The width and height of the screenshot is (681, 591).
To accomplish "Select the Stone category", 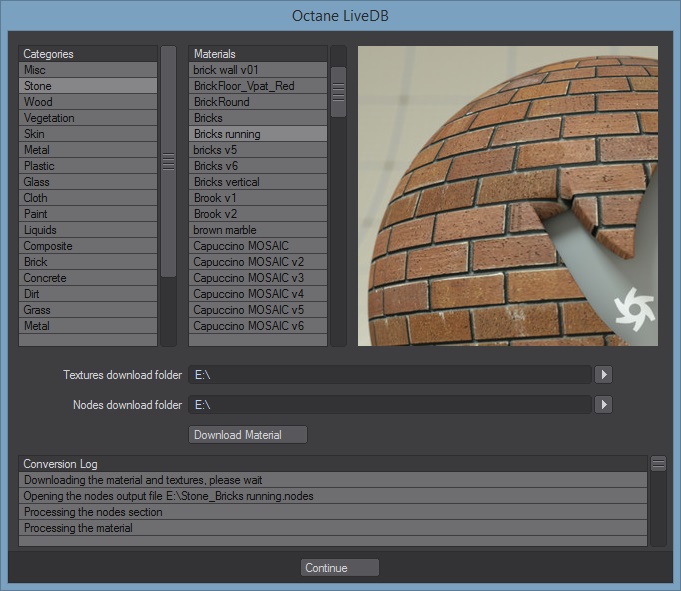I will (88, 86).
